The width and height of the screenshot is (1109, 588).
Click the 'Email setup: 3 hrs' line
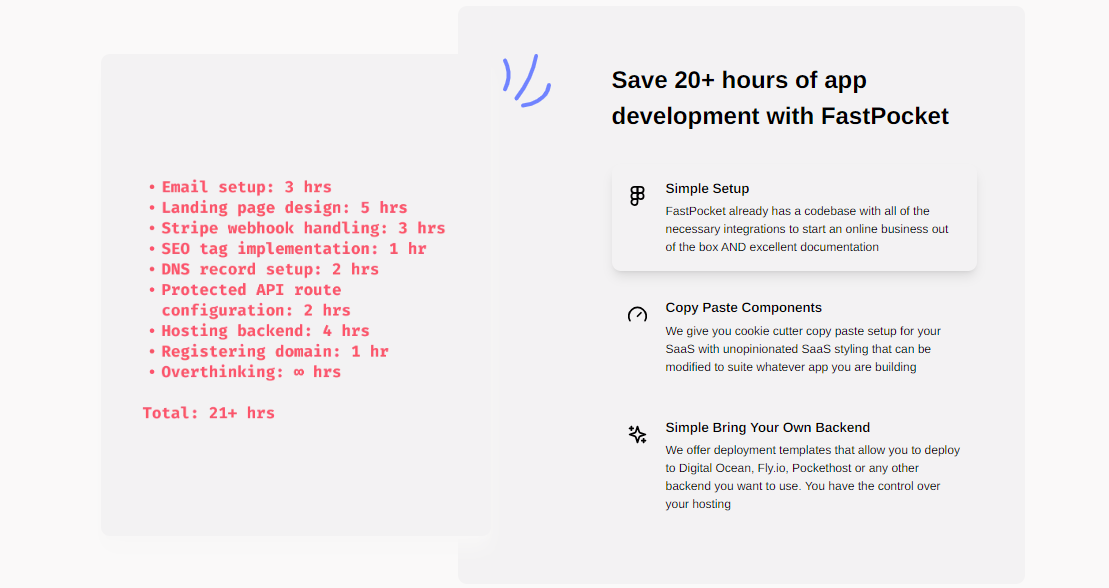pos(246,187)
